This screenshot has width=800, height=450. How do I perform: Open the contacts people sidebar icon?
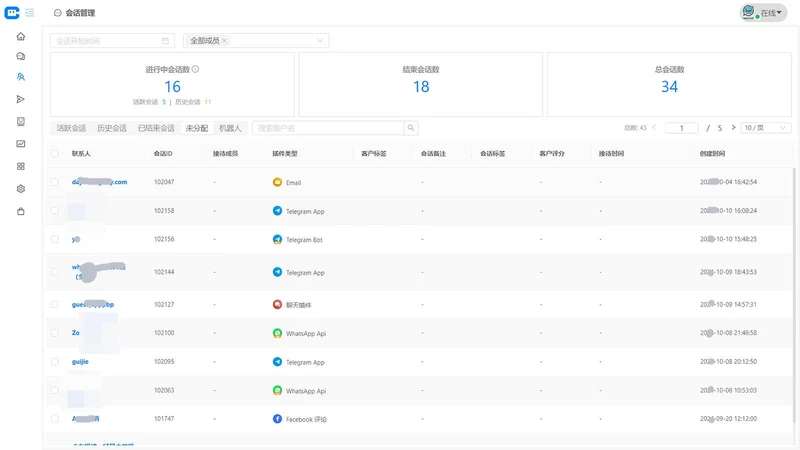(21, 77)
